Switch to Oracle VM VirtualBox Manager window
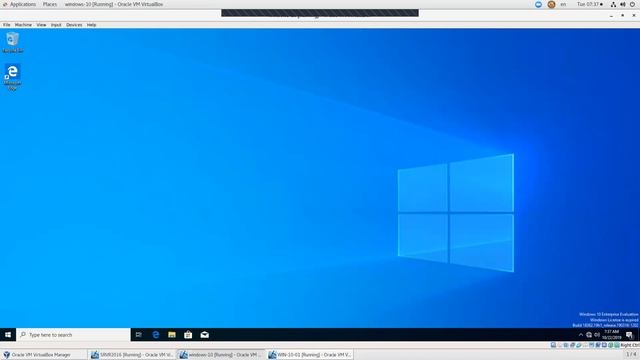640x360 pixels. point(44,355)
